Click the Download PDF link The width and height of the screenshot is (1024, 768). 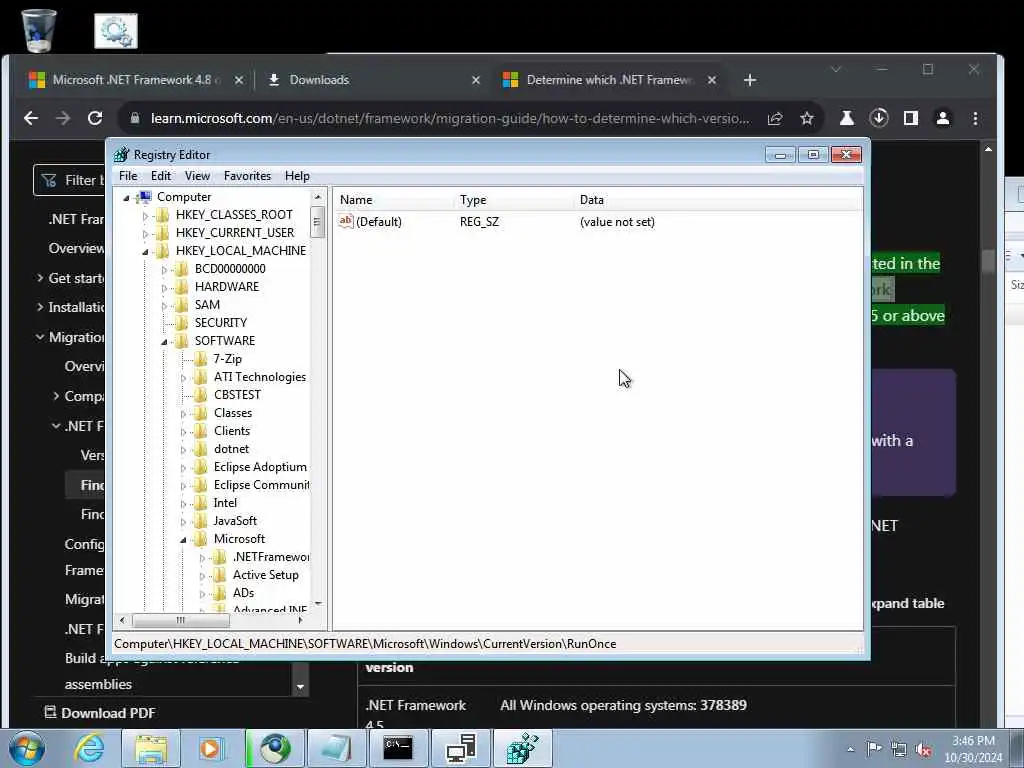pyautogui.click(x=100, y=712)
